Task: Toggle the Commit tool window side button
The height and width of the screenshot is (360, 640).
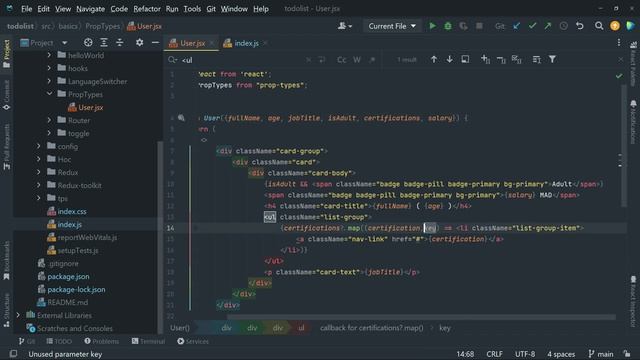Action: pos(7,95)
